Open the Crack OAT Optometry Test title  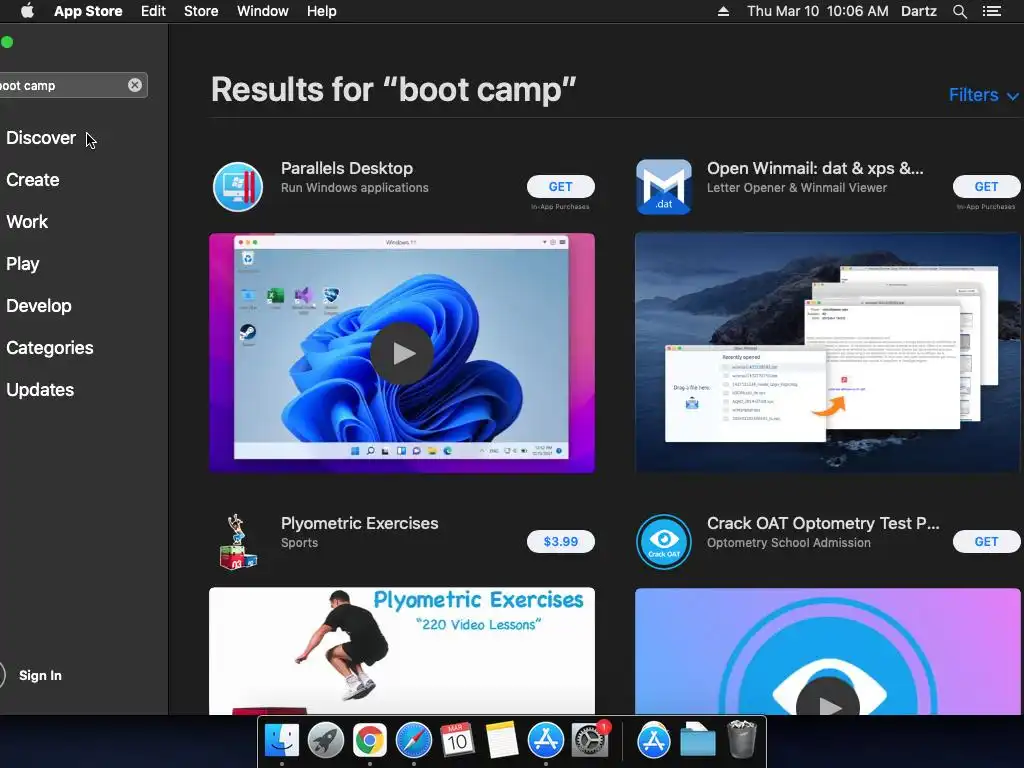[823, 523]
